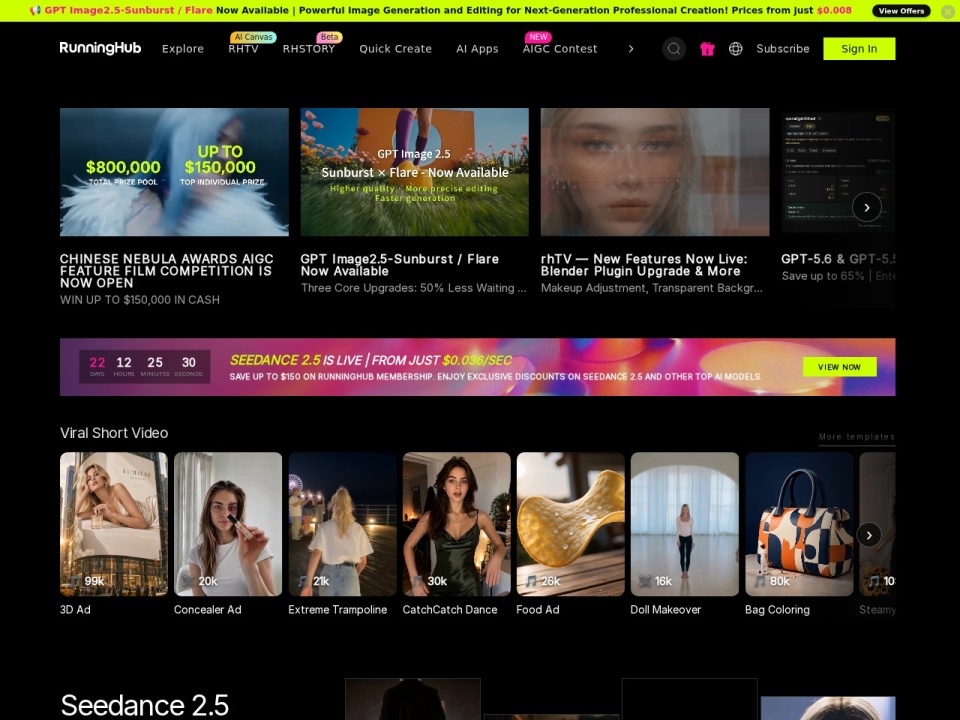Image resolution: width=960 pixels, height=720 pixels.
Task: Open AIGC Contest page
Action: coord(560,49)
